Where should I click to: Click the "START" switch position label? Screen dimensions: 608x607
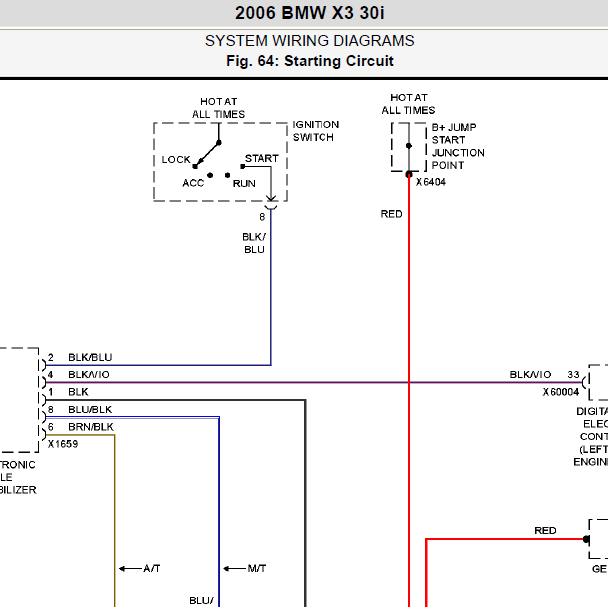coord(262,158)
